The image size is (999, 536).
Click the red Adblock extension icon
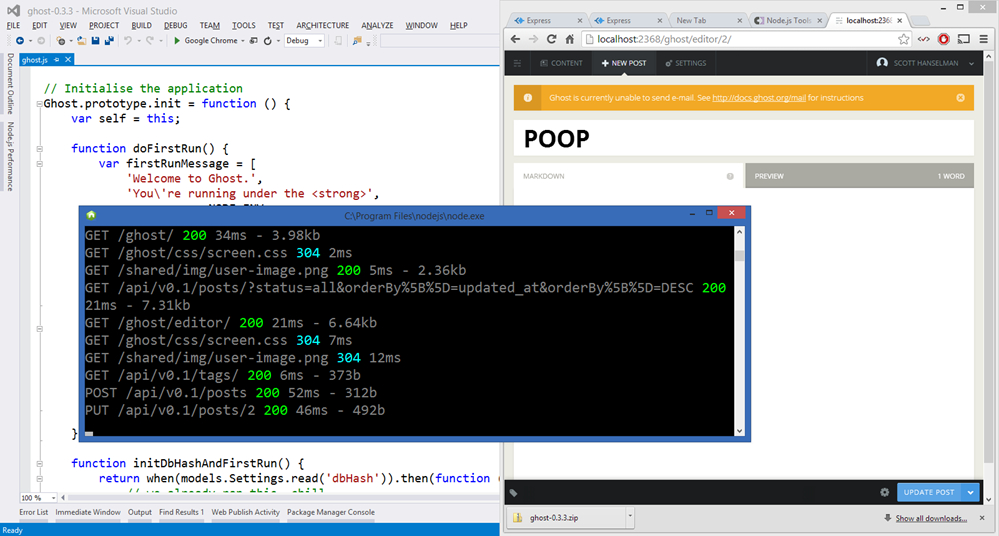(944, 39)
